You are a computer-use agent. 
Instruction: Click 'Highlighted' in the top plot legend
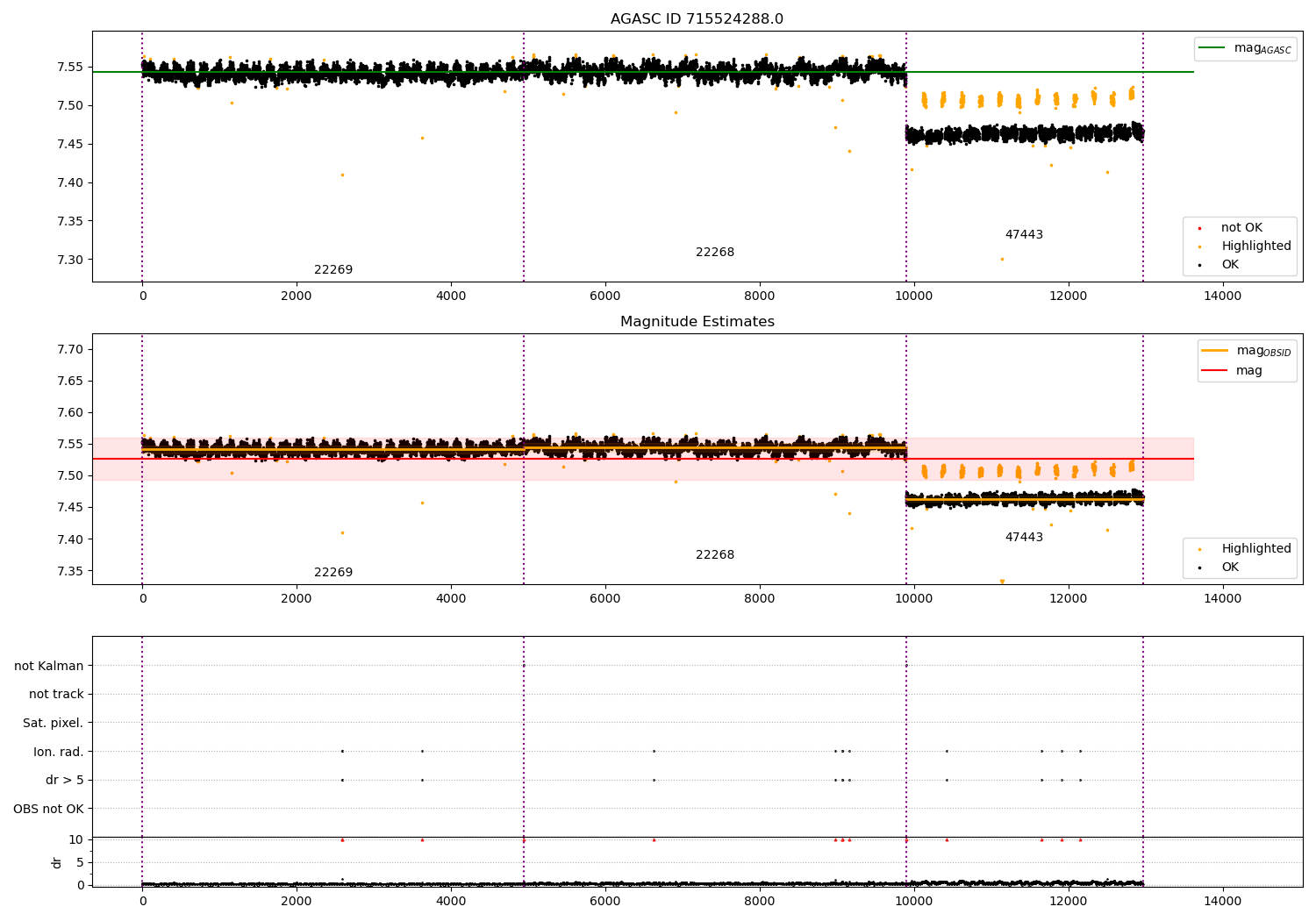[x=1256, y=246]
